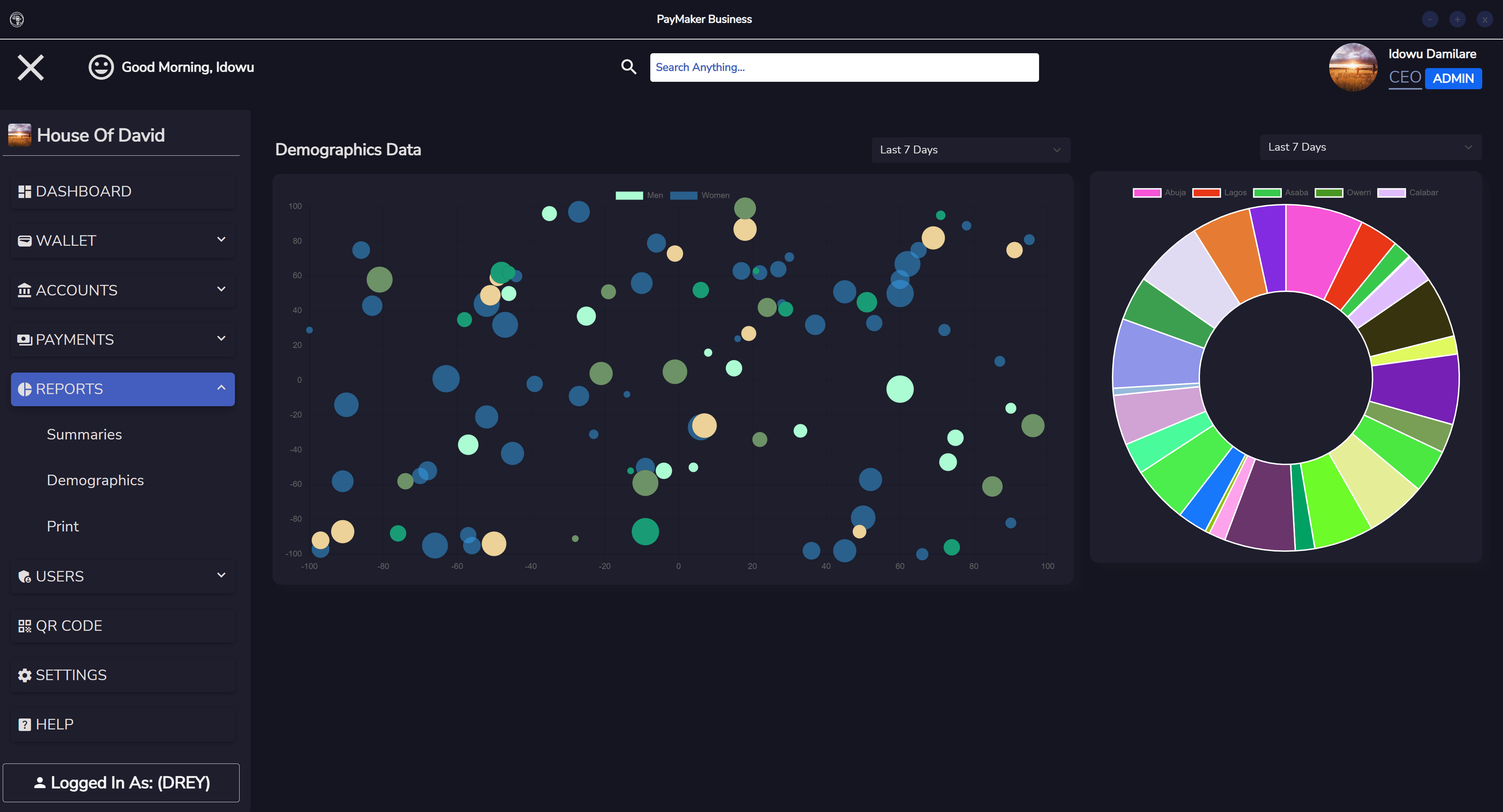This screenshot has height=812, width=1503.
Task: Click the ADMIN badge button
Action: pos(1453,78)
